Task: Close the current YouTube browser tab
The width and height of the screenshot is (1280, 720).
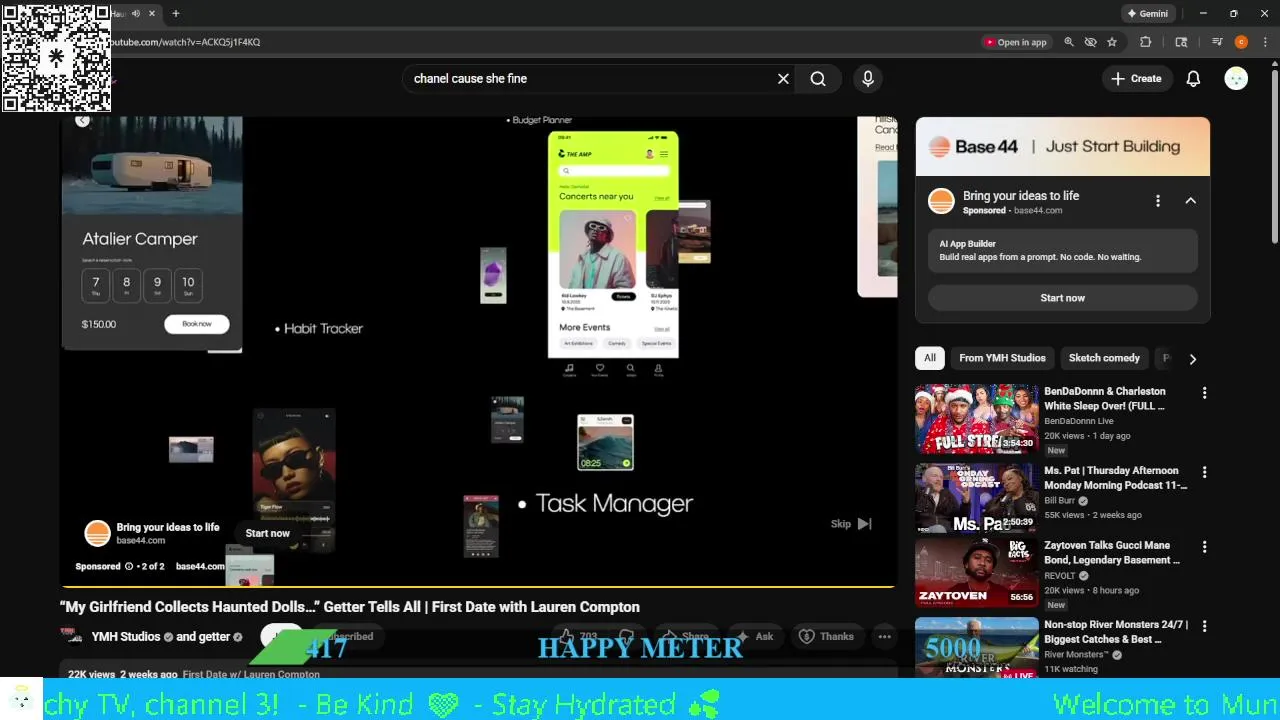Action: tap(152, 14)
